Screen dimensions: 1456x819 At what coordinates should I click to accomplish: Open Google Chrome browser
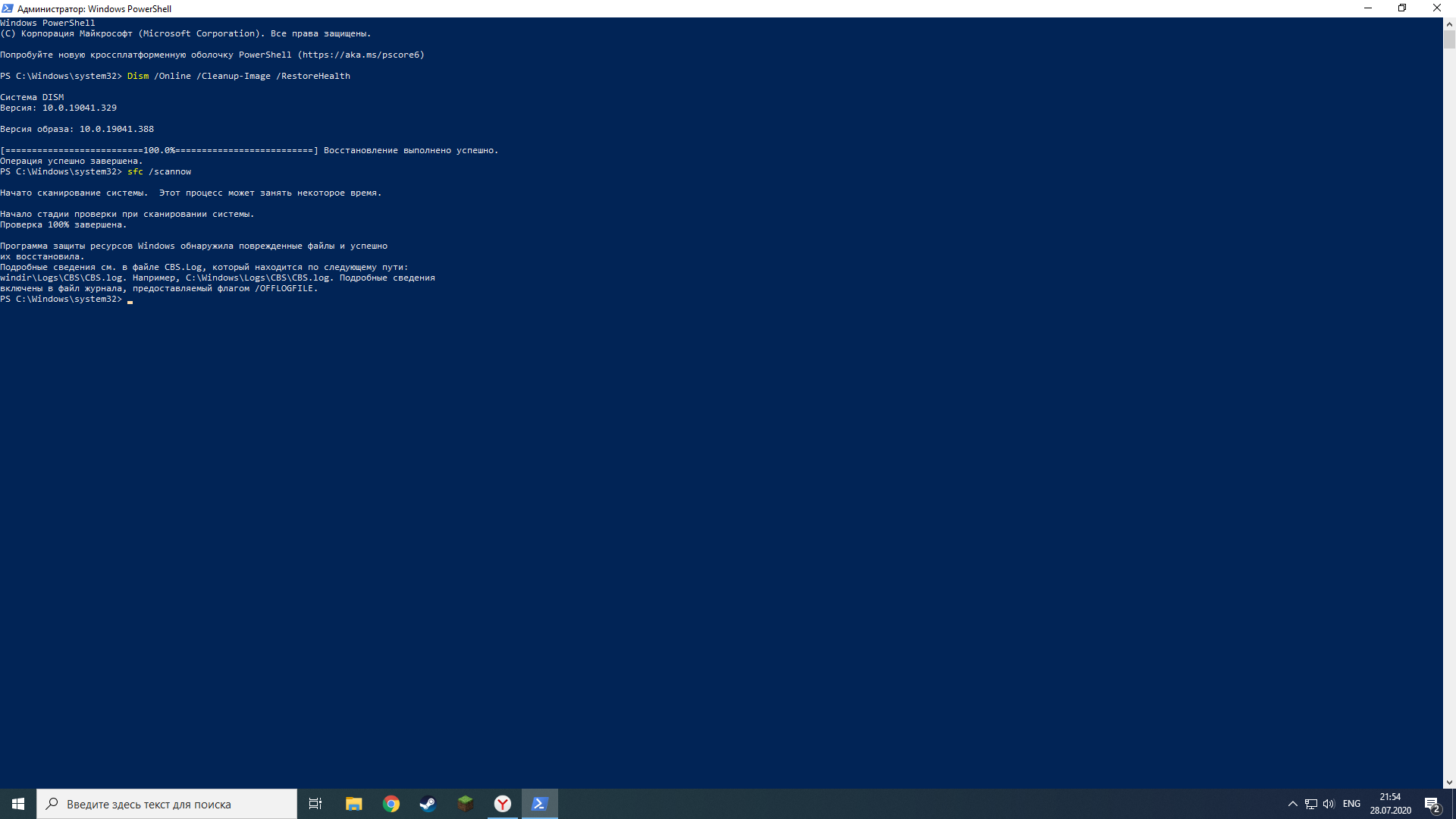(x=391, y=803)
